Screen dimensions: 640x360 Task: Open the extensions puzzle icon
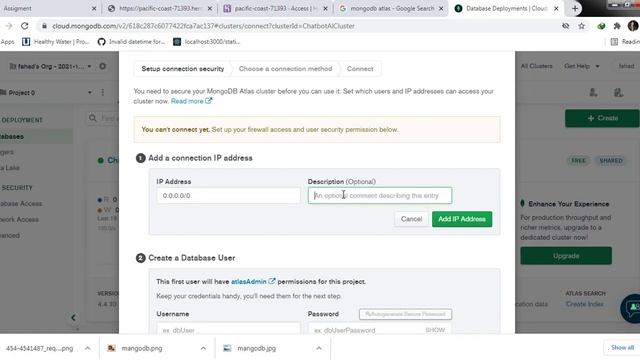pos(617,26)
